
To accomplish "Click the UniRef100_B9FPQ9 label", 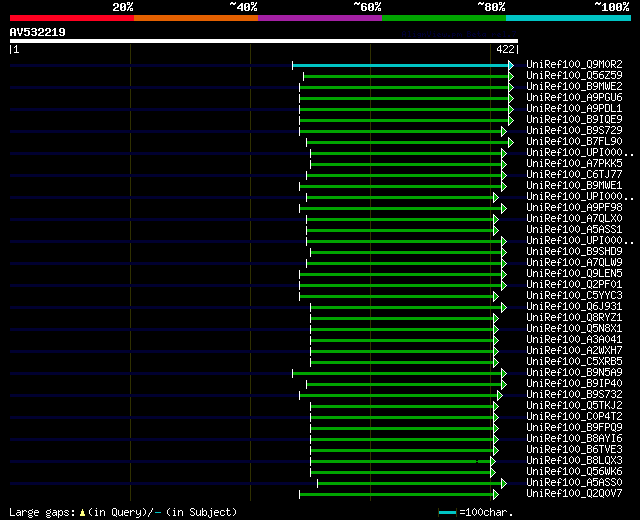I will click(574, 428).
